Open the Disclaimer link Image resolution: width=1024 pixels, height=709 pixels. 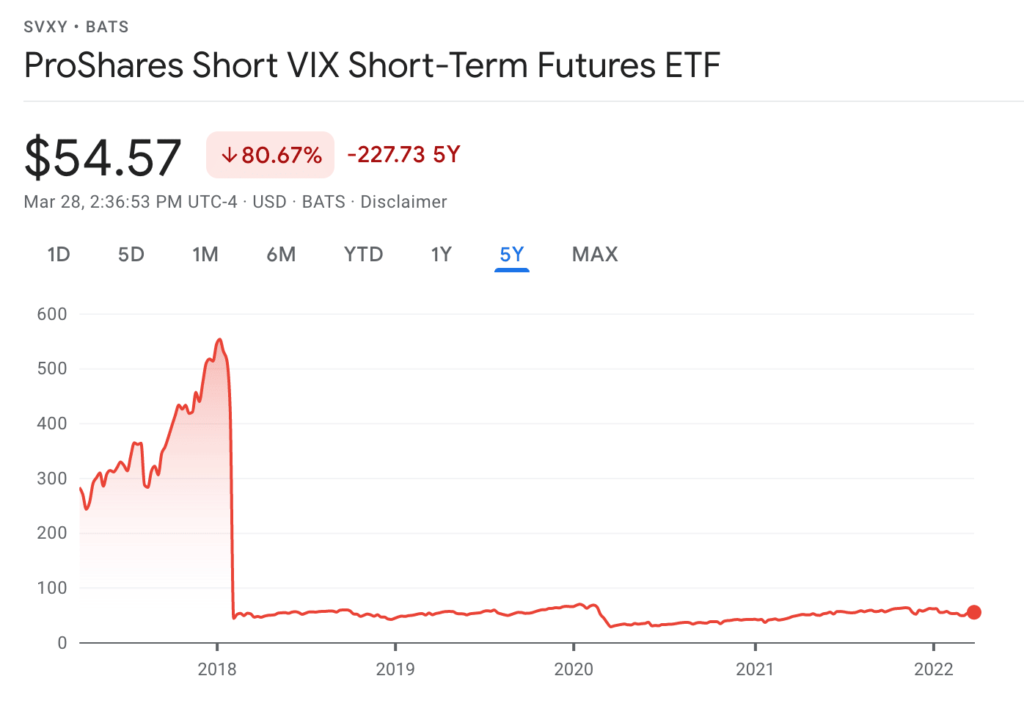(403, 202)
